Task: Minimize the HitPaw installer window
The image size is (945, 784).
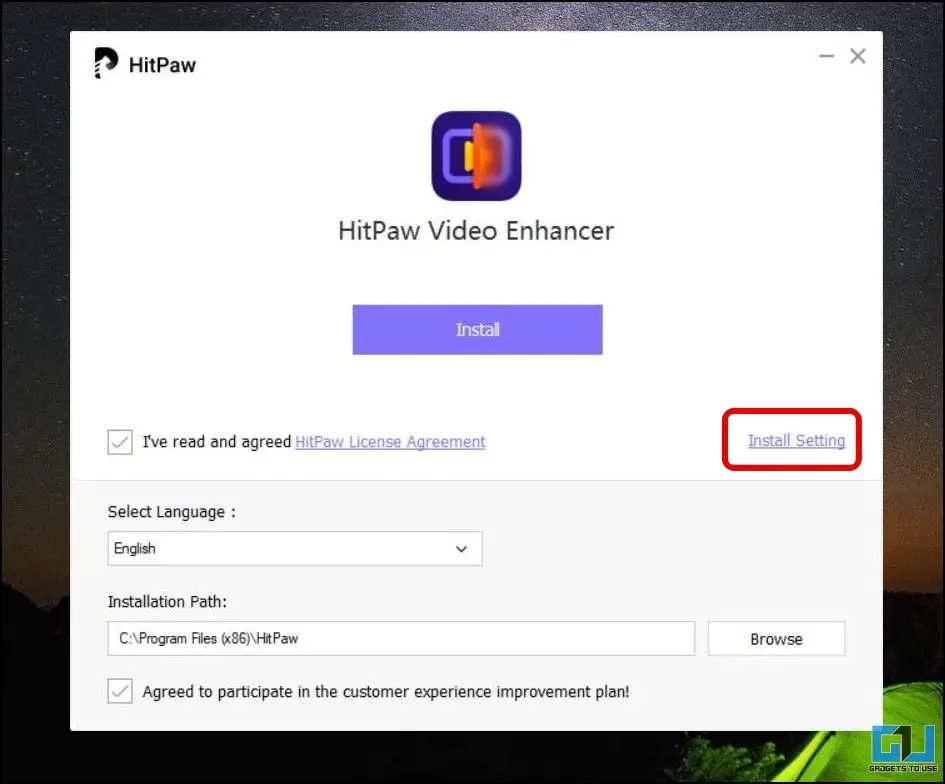Action: pos(826,56)
